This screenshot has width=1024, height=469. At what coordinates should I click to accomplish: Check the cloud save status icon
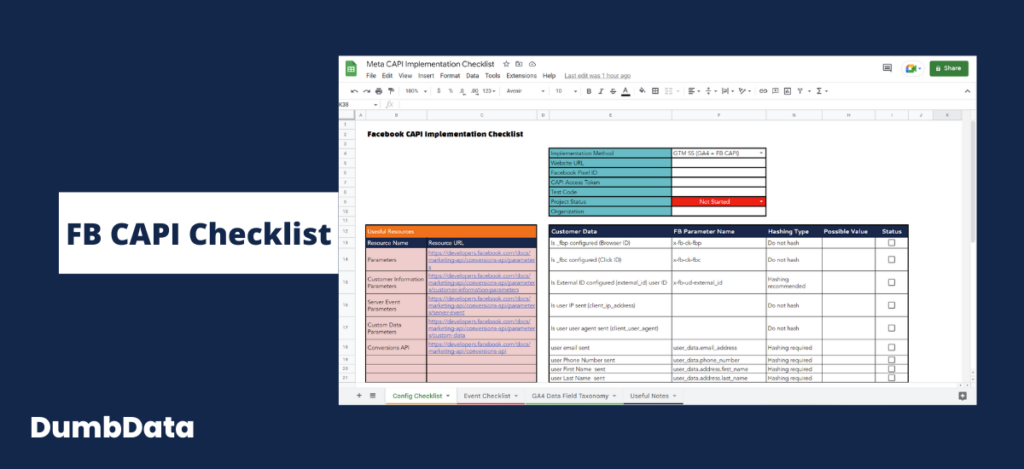[532, 64]
